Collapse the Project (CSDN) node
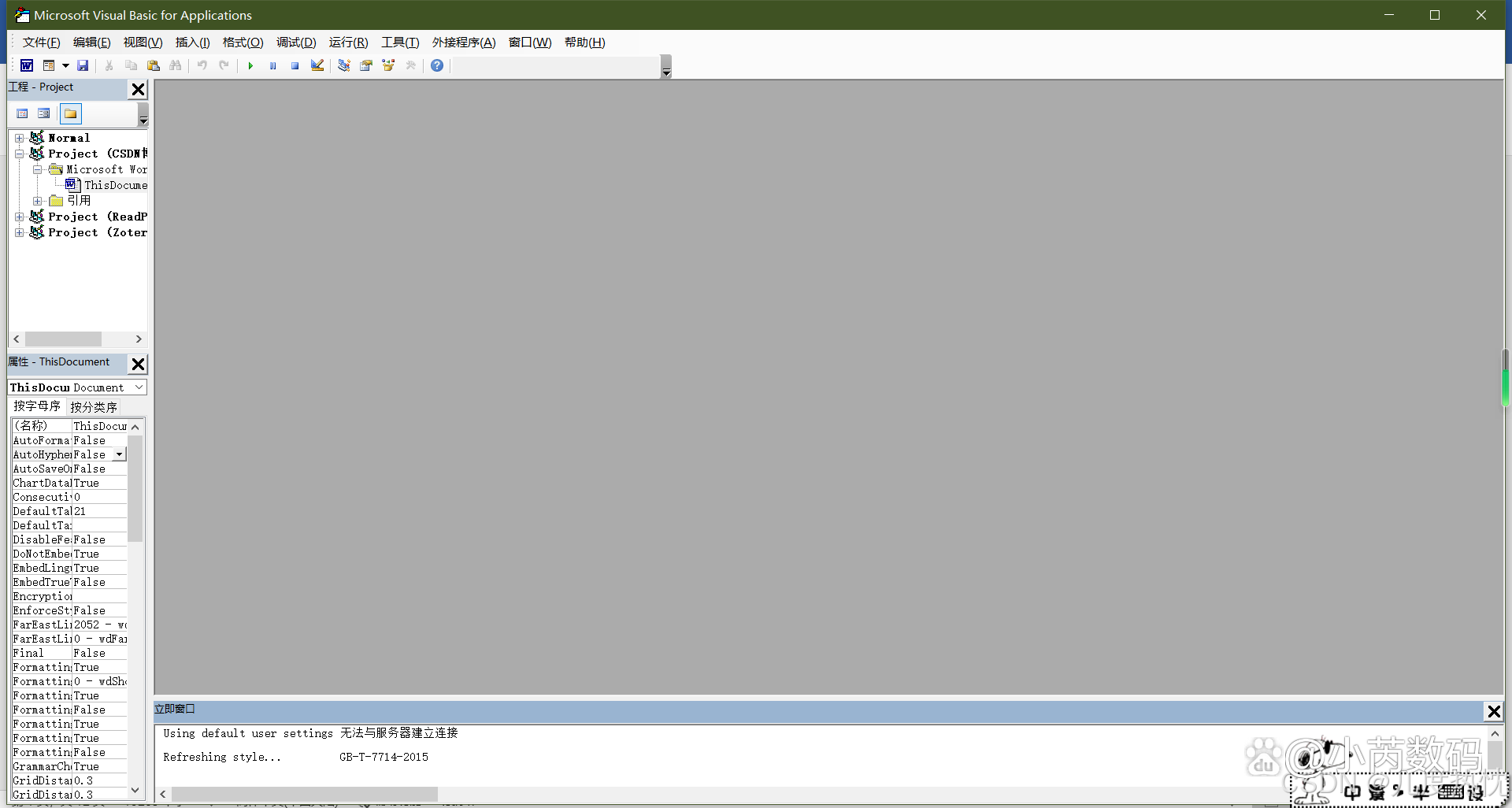This screenshot has height=808, width=1512. point(20,154)
